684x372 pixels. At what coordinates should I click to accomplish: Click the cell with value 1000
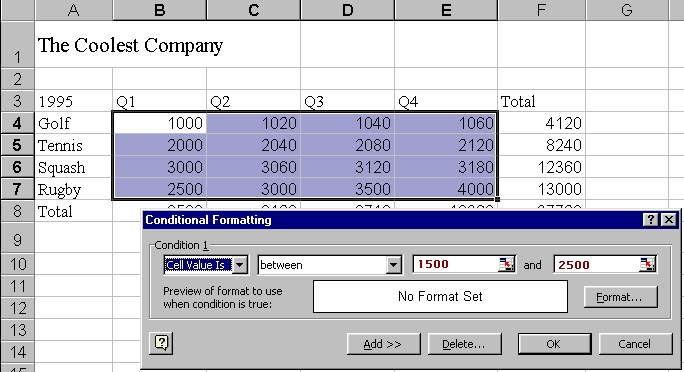(160, 123)
